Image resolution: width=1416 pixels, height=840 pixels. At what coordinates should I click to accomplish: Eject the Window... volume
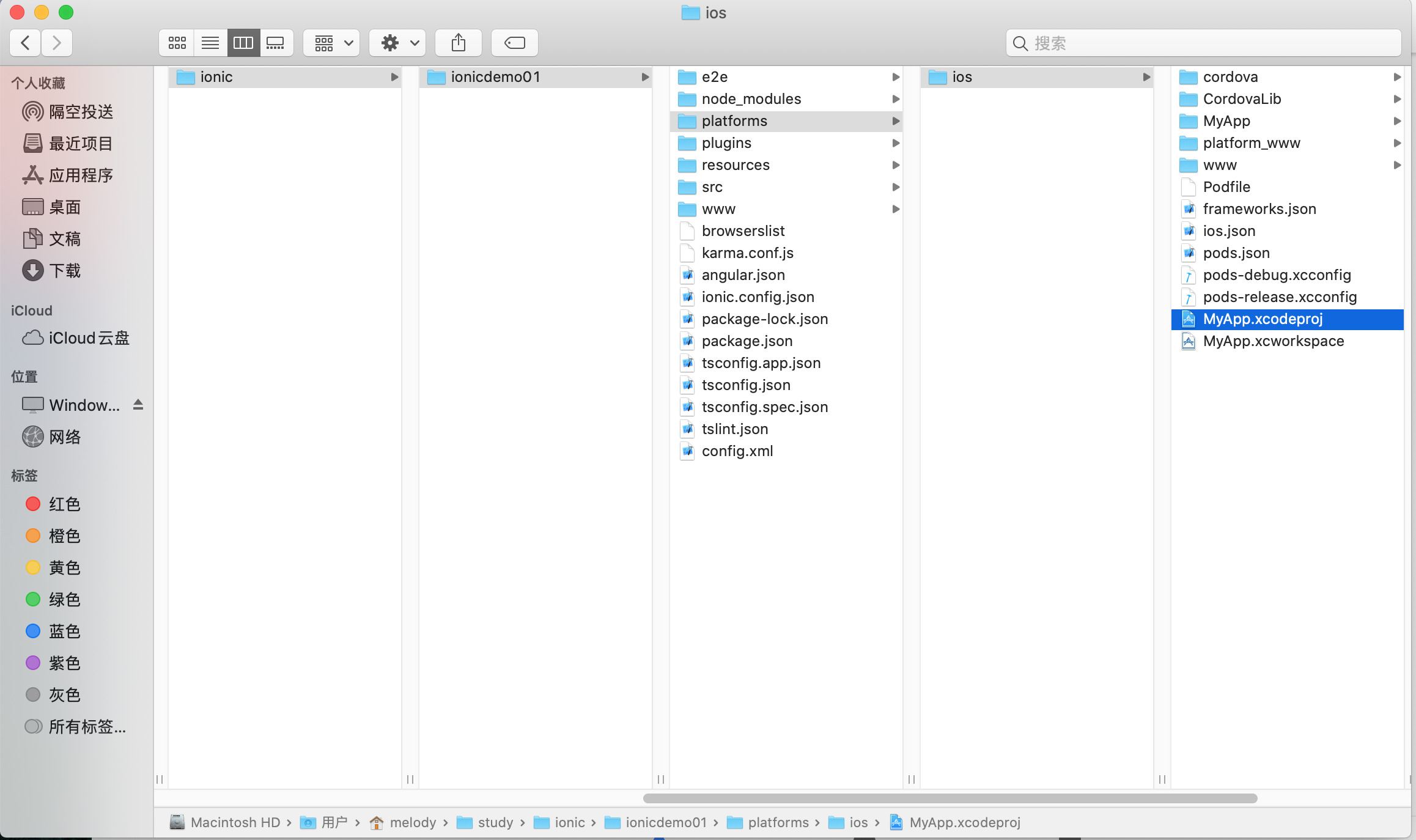coord(138,405)
